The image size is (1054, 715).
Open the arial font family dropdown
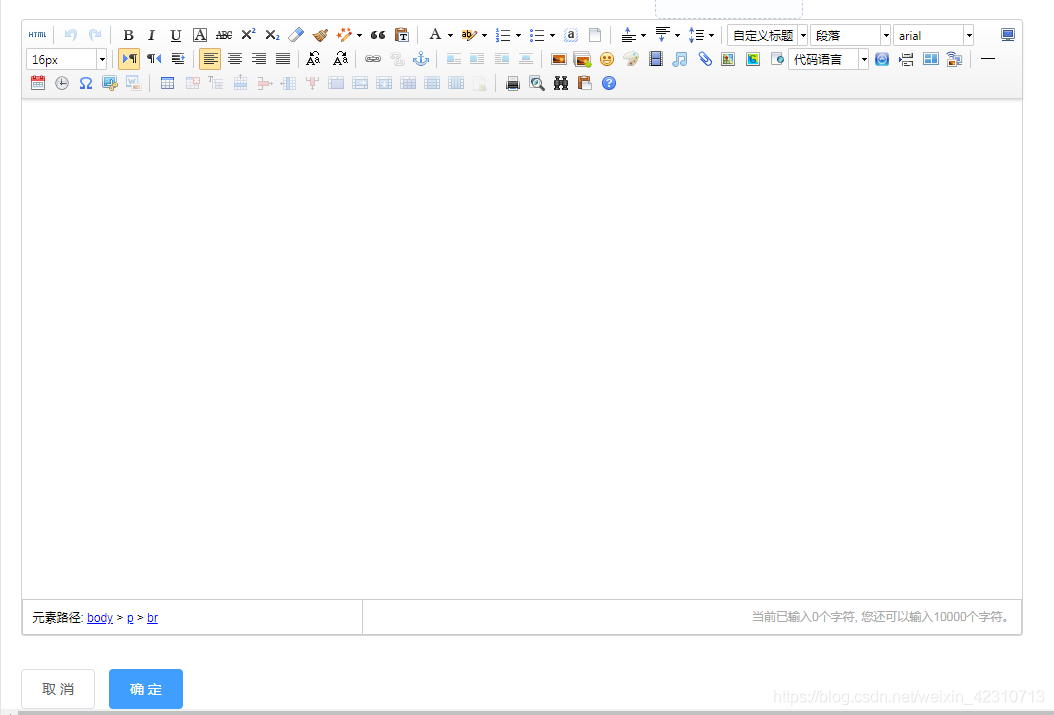[933, 35]
